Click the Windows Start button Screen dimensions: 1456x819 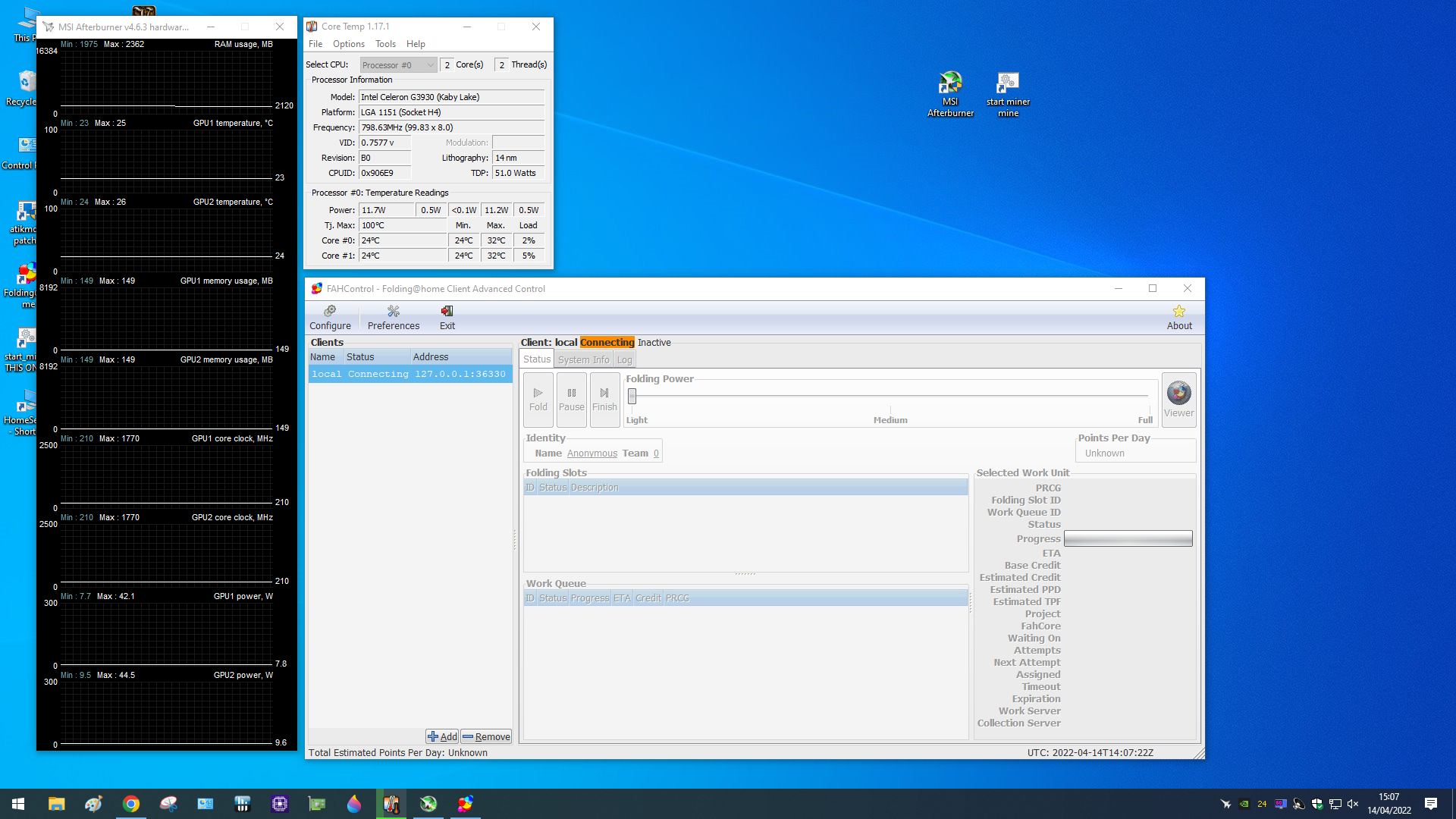(x=18, y=804)
